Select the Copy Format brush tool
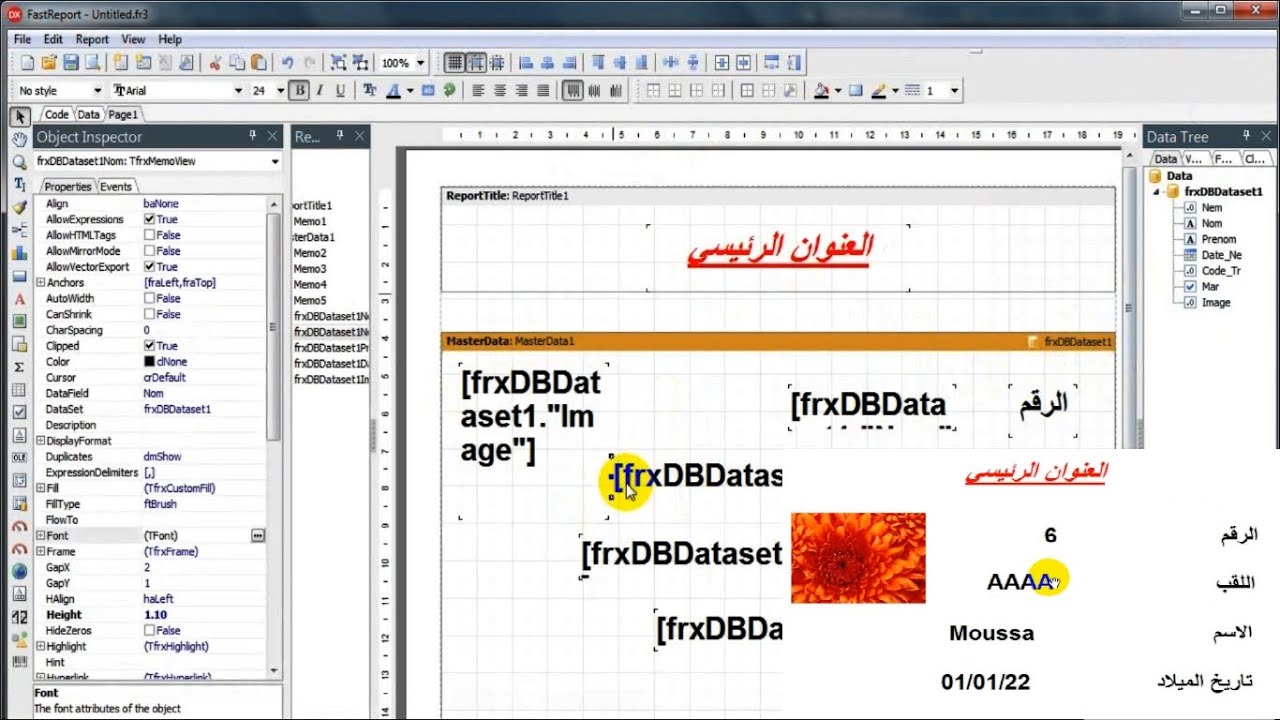The width and height of the screenshot is (1280, 720). [x=20, y=207]
